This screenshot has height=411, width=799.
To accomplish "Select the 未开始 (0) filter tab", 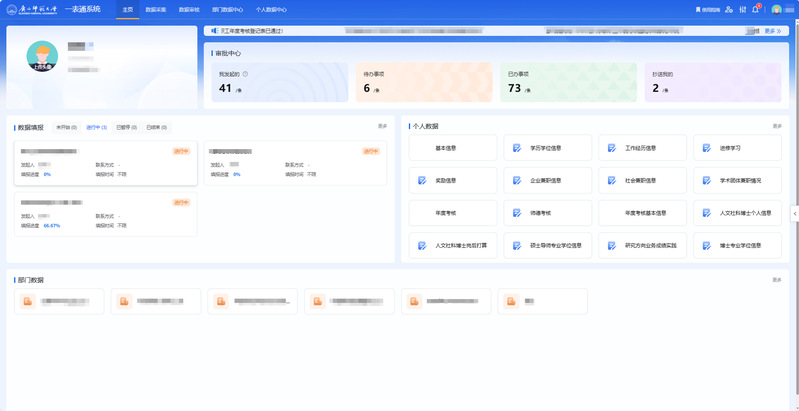I will [x=67, y=127].
